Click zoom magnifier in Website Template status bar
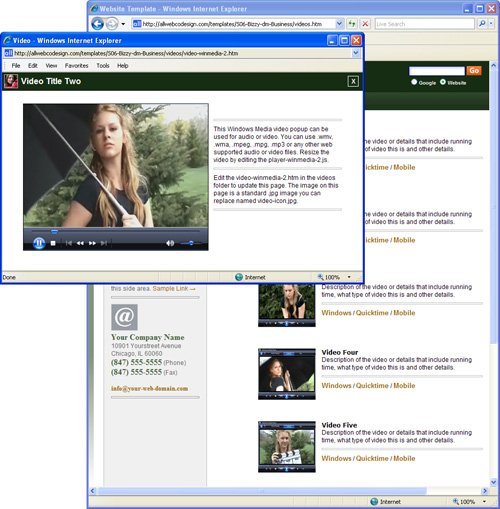500x509 pixels. [456, 501]
